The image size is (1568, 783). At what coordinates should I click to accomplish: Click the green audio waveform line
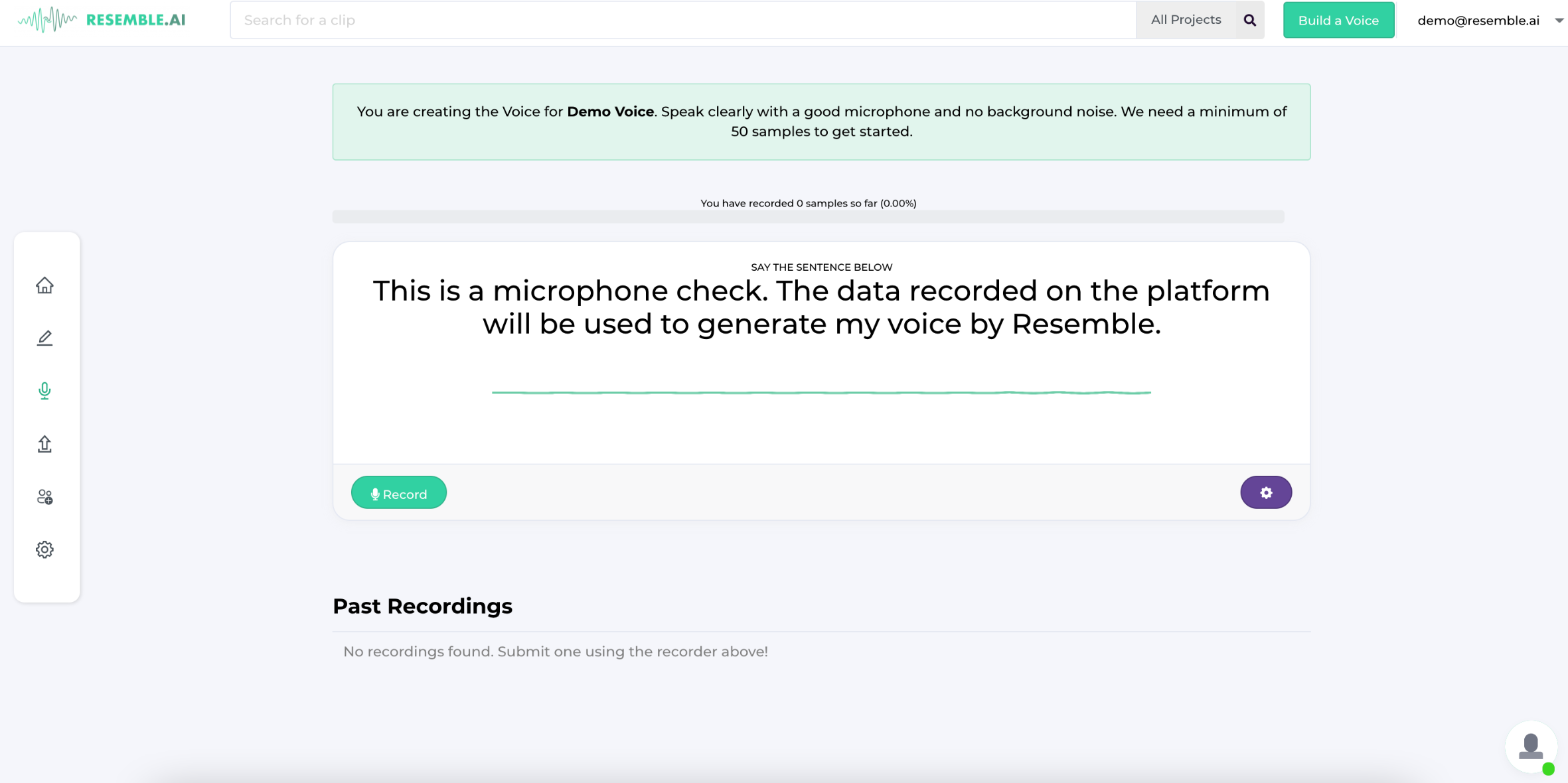click(821, 393)
